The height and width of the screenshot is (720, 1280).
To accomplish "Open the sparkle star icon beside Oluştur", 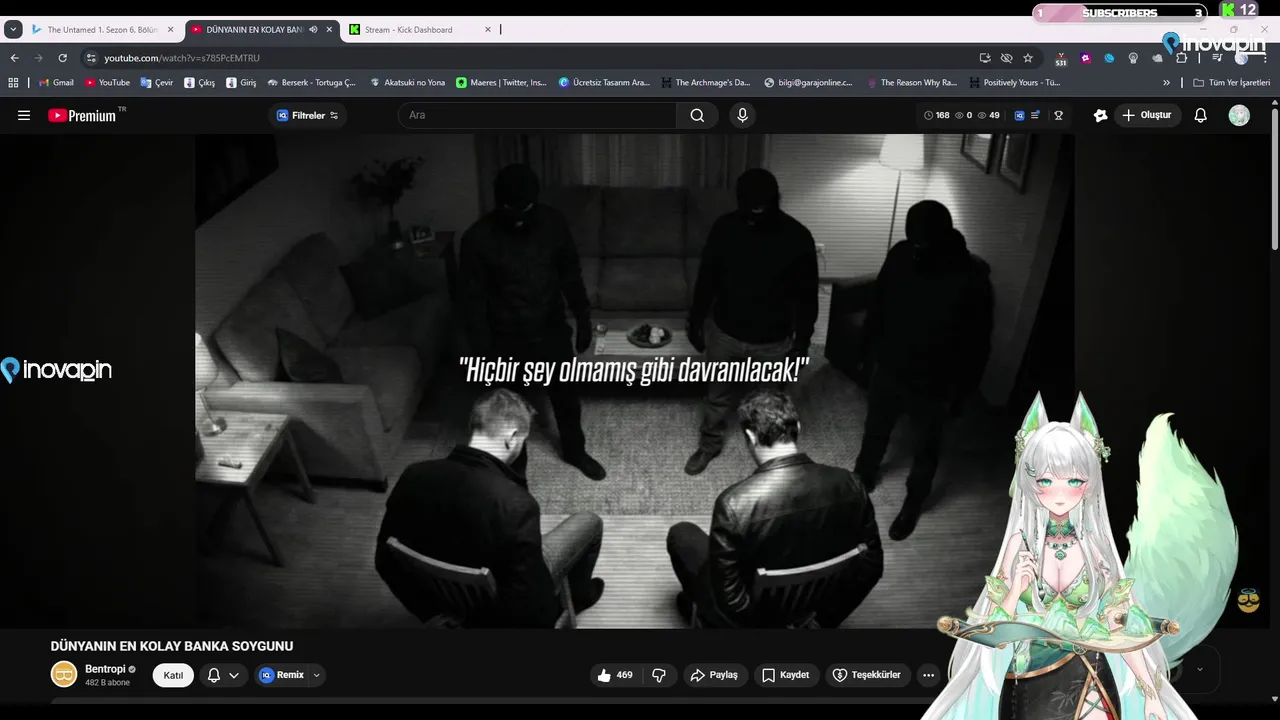I will pos(1101,115).
